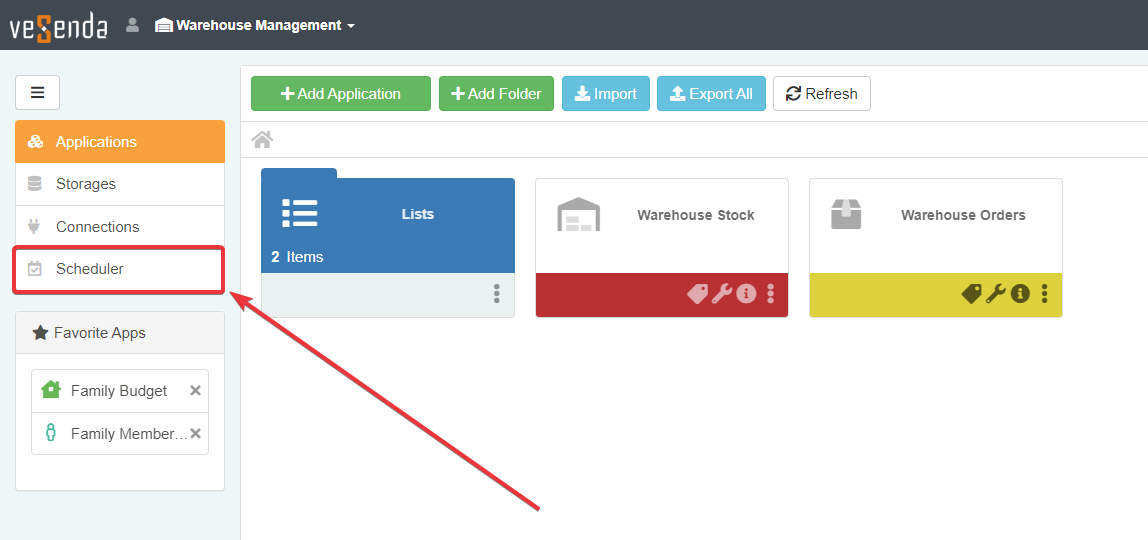
Task: Click the Add Application button
Action: click(340, 94)
